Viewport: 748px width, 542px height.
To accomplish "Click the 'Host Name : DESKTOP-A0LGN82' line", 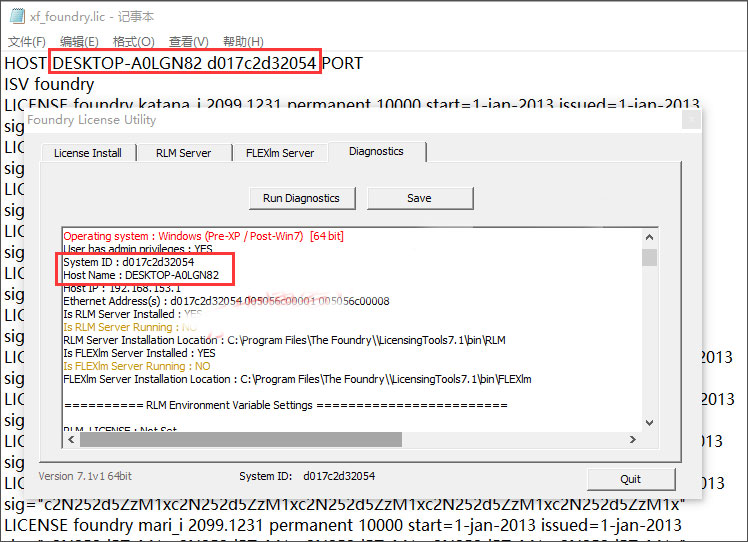I will (141, 275).
